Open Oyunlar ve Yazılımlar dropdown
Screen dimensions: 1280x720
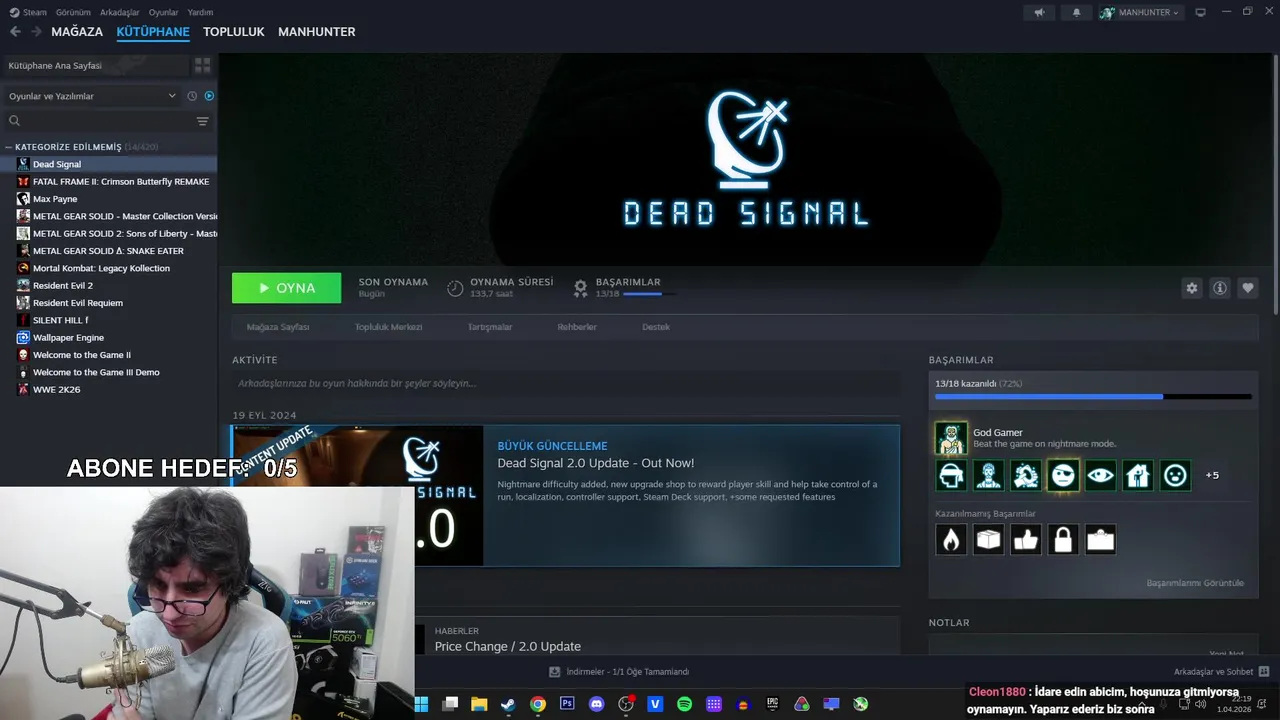tap(92, 96)
